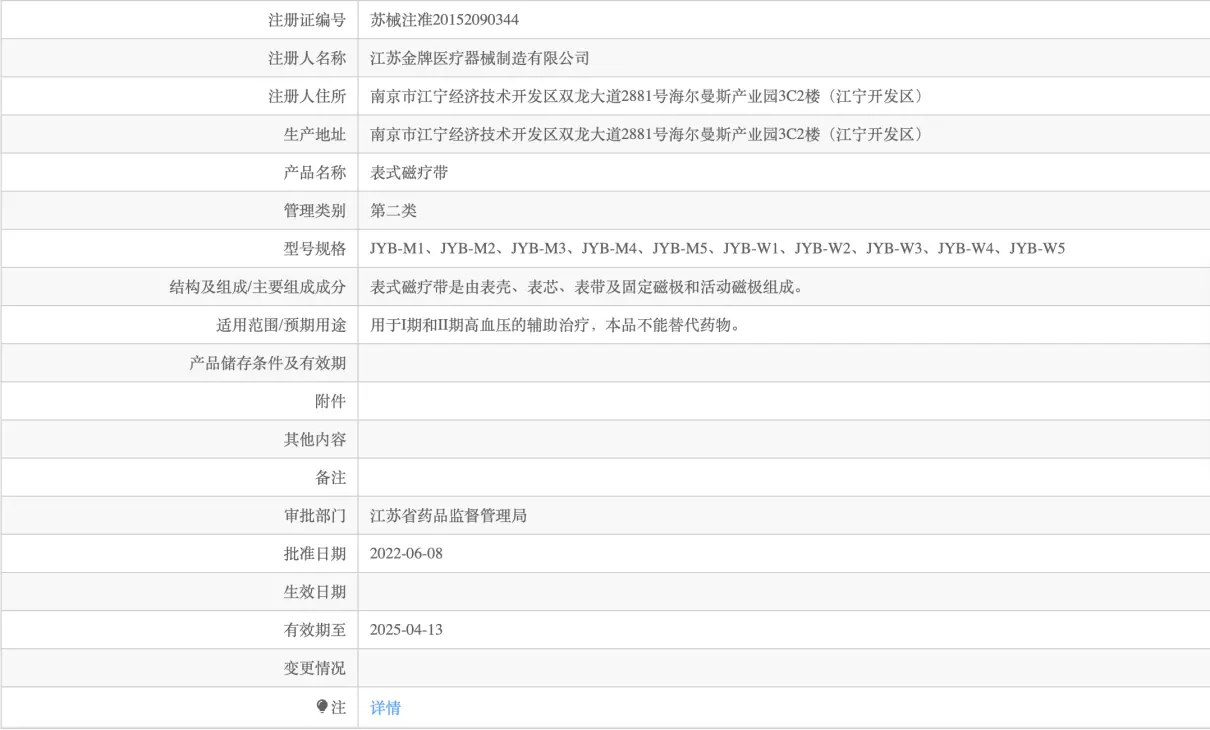The image size is (1210, 730).
Task: Click the 注册证编号 label
Action: pos(307,20)
